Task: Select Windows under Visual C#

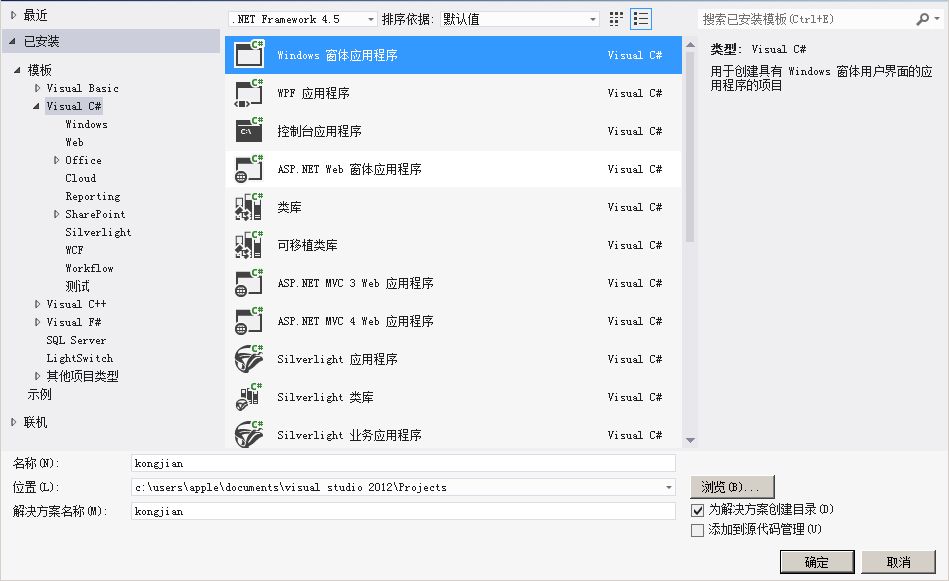Action: (86, 124)
